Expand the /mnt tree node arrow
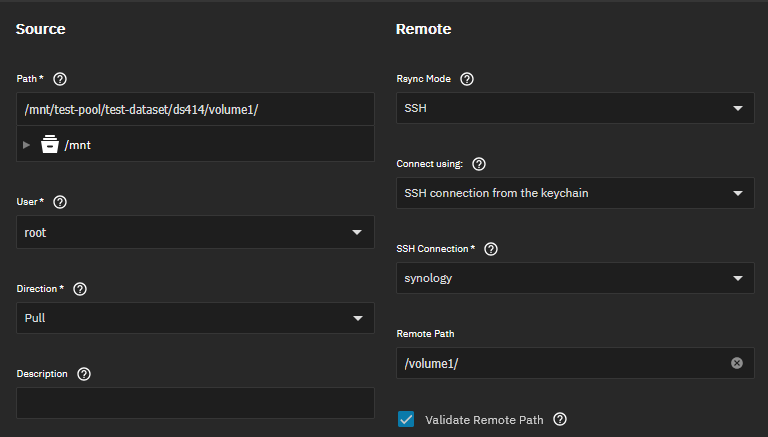 pos(27,145)
